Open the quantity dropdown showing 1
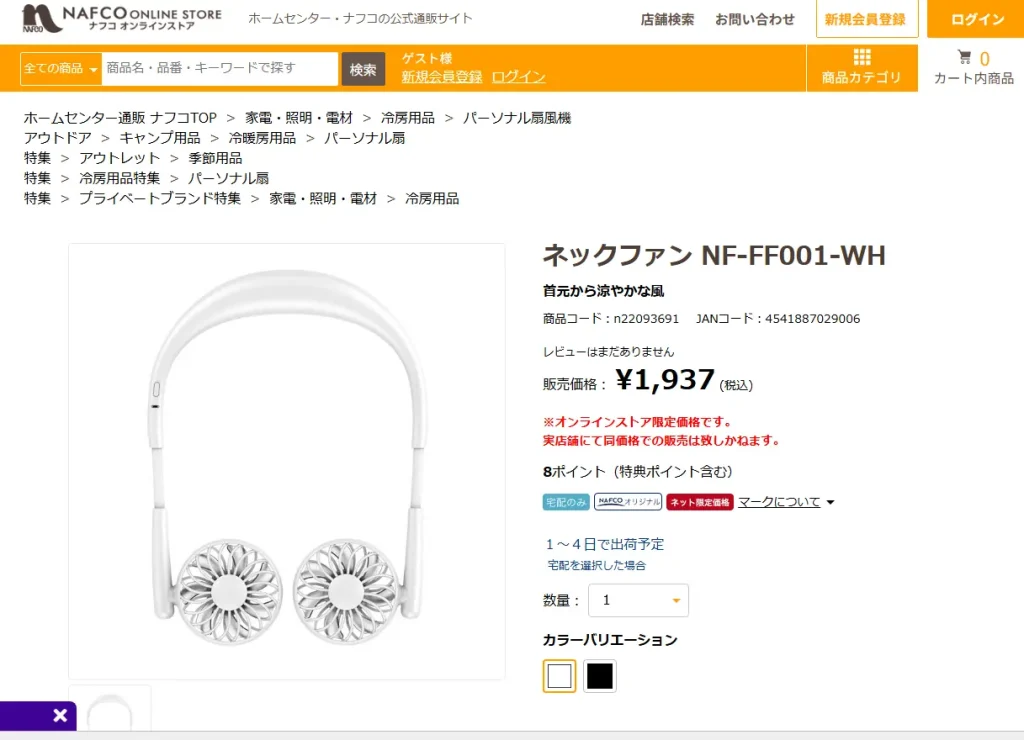This screenshot has width=1024, height=740. point(638,600)
